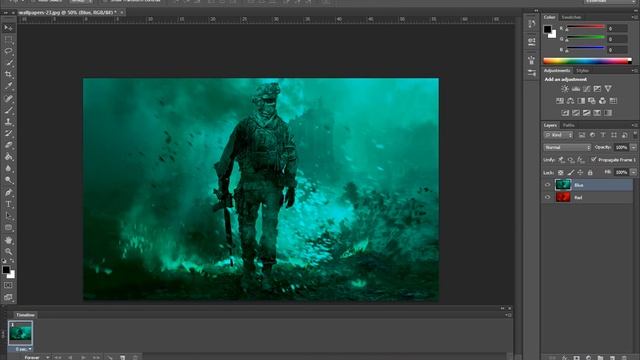Select the Horizontal Type tool
The height and width of the screenshot is (360, 640).
[x=8, y=204]
